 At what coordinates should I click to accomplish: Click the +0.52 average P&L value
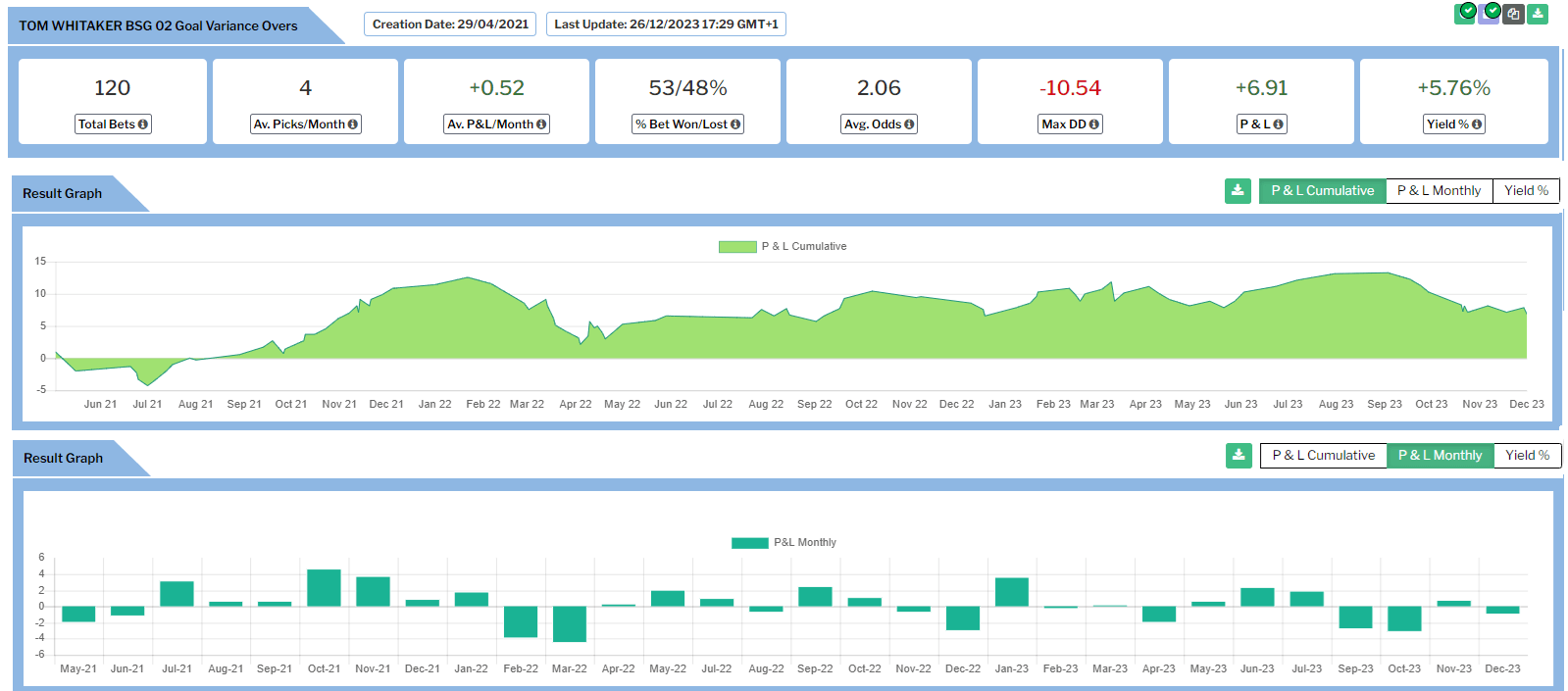click(x=497, y=88)
